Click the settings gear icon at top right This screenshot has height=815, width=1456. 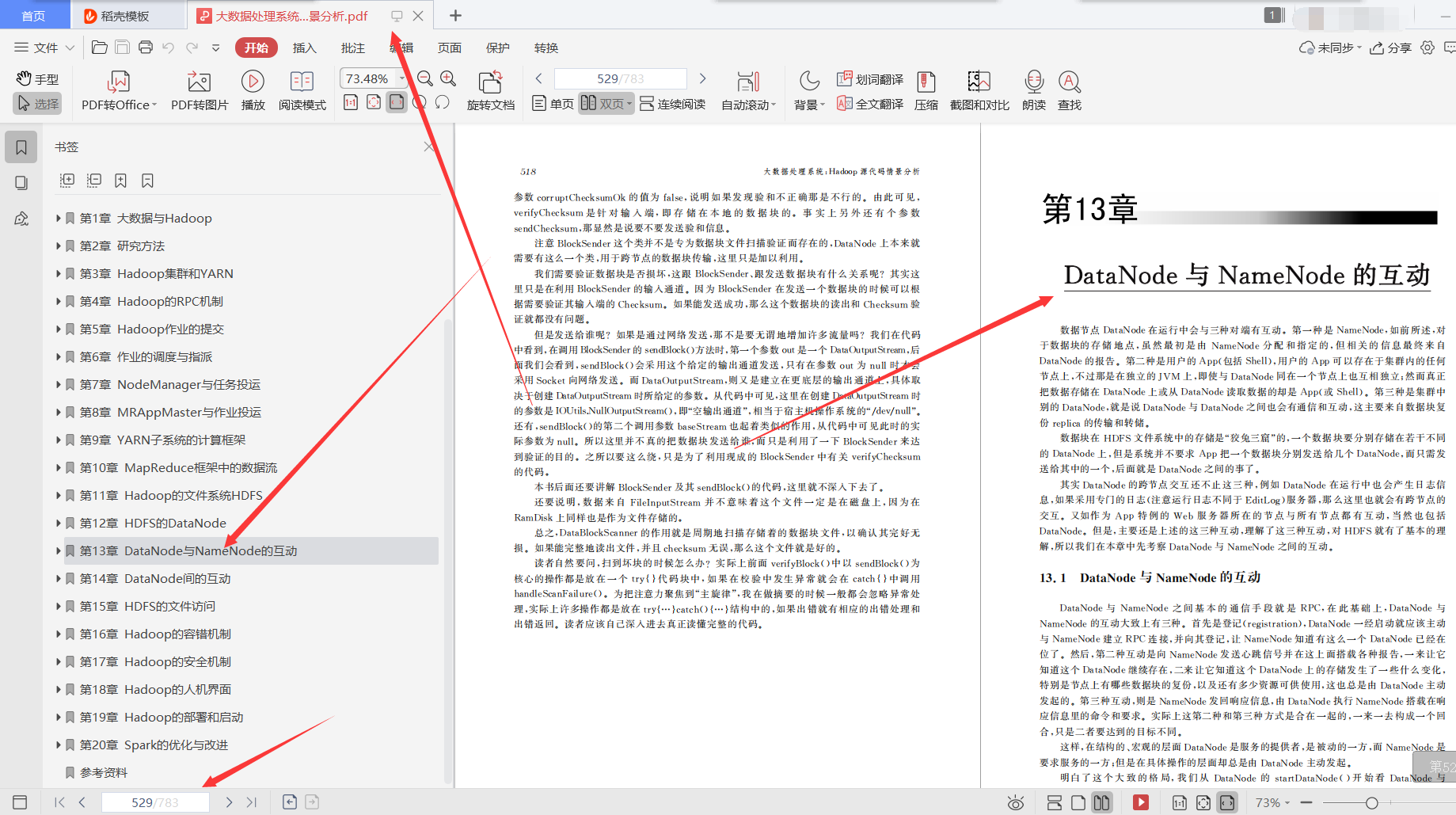coord(1427,48)
